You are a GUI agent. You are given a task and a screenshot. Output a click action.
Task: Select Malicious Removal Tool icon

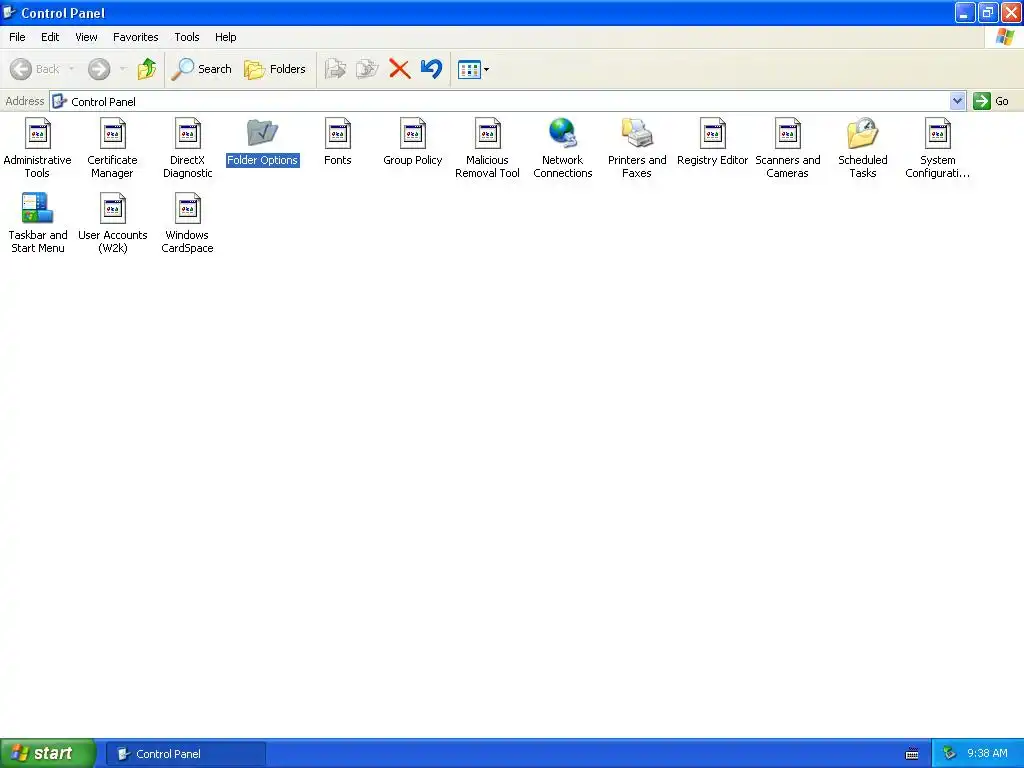coord(488,133)
